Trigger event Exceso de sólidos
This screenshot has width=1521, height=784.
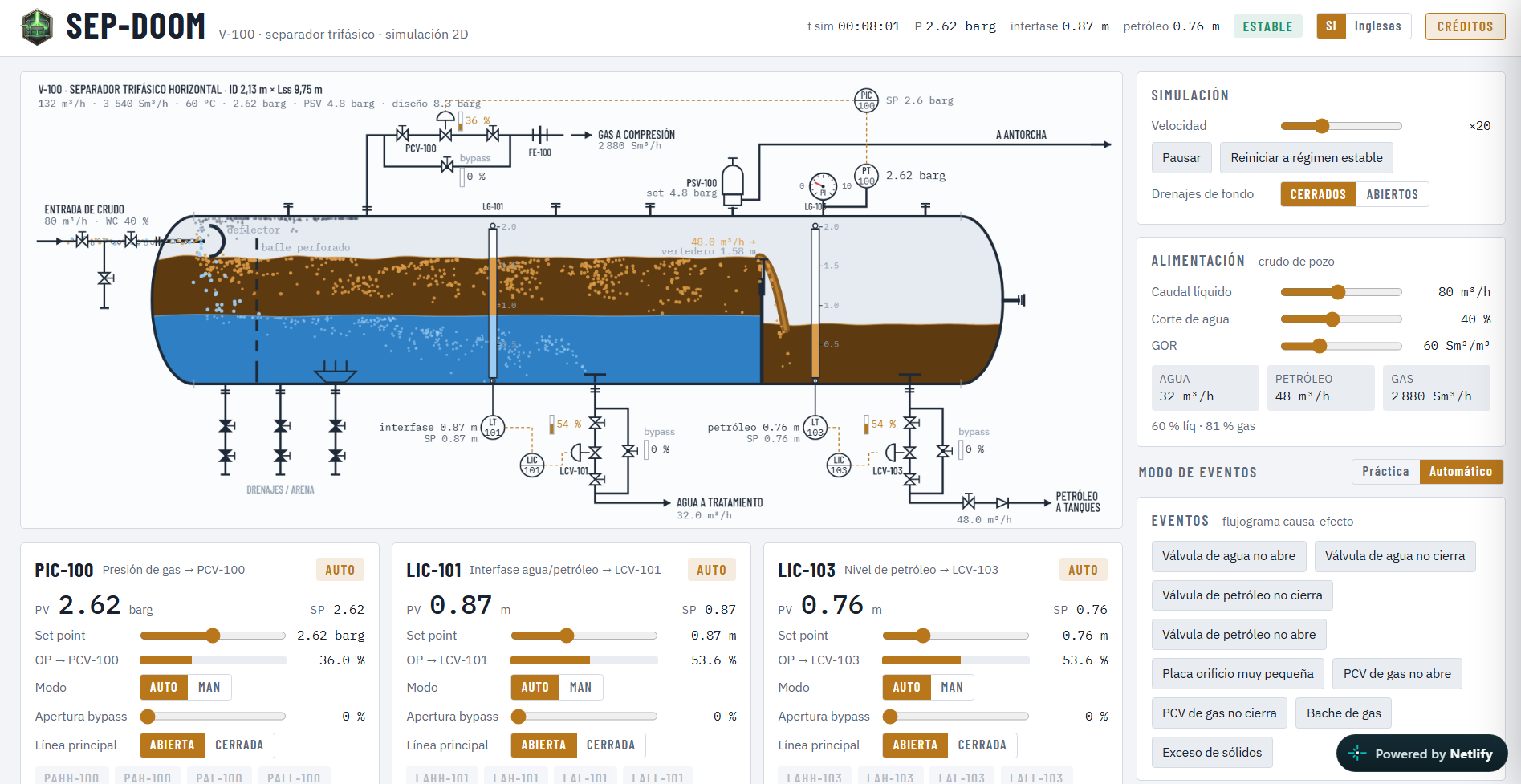(x=1212, y=753)
